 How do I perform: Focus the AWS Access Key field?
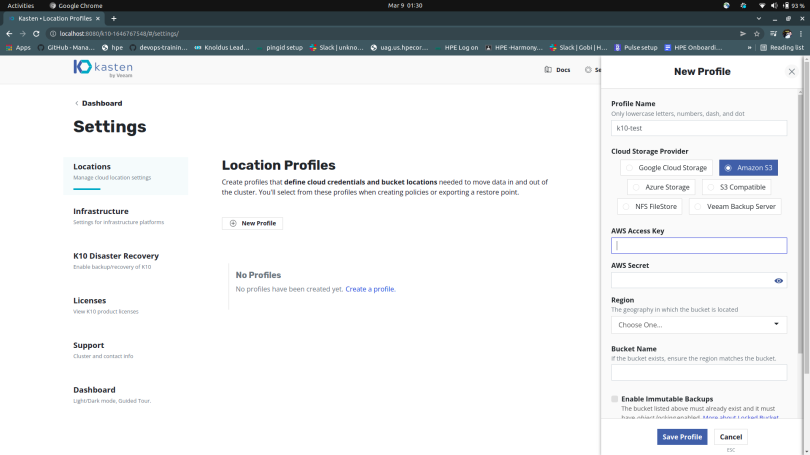699,245
